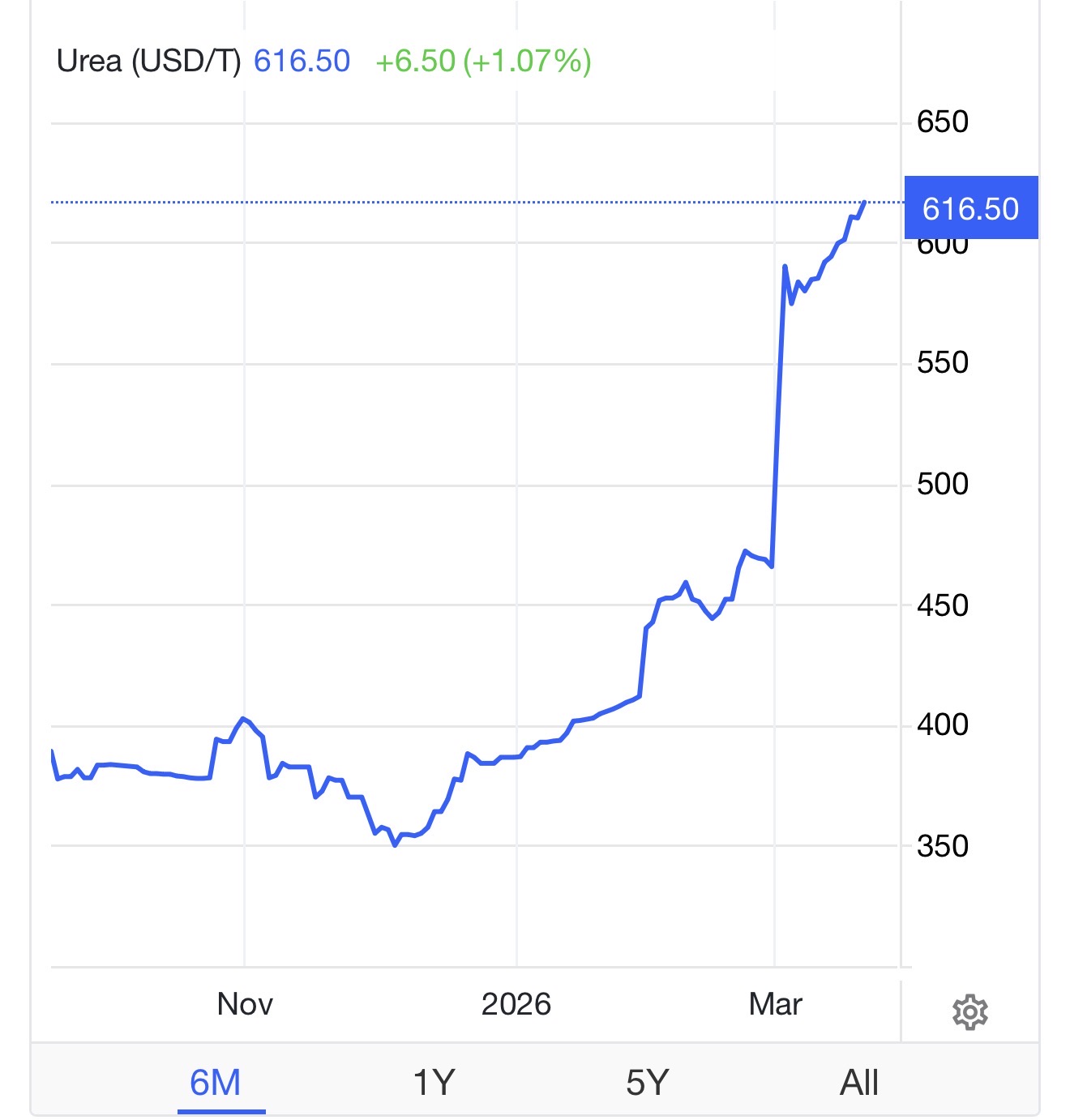Select the 6M time range tab
Image resolution: width=1070 pixels, height=1120 pixels.
click(216, 1083)
